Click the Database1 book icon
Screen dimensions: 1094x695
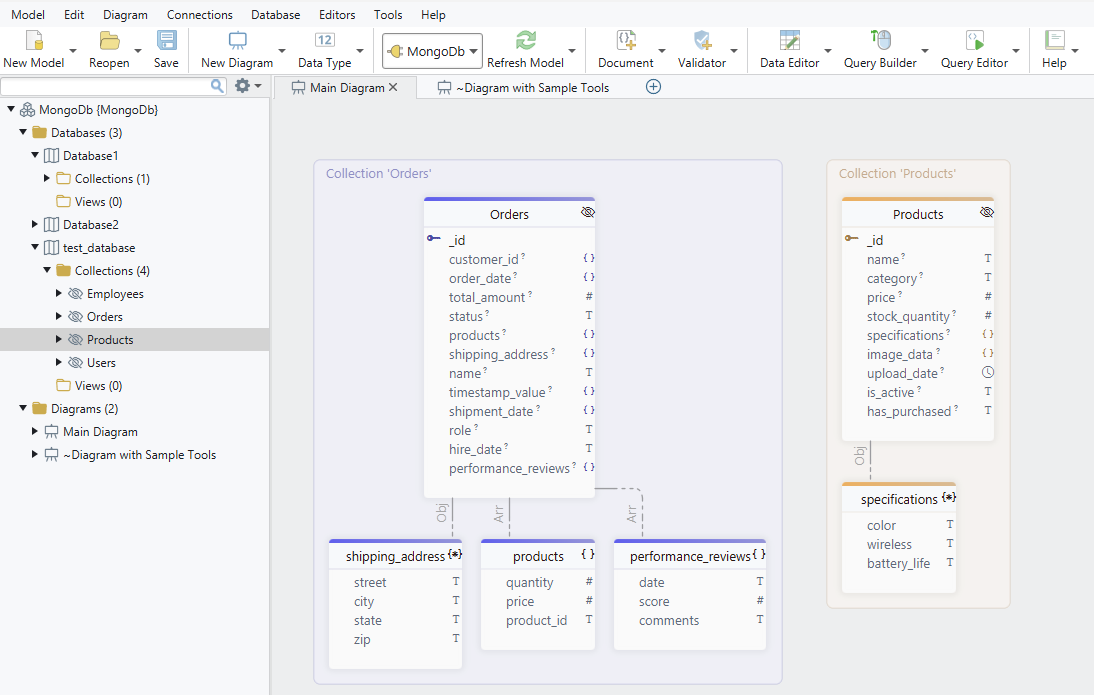click(x=51, y=156)
